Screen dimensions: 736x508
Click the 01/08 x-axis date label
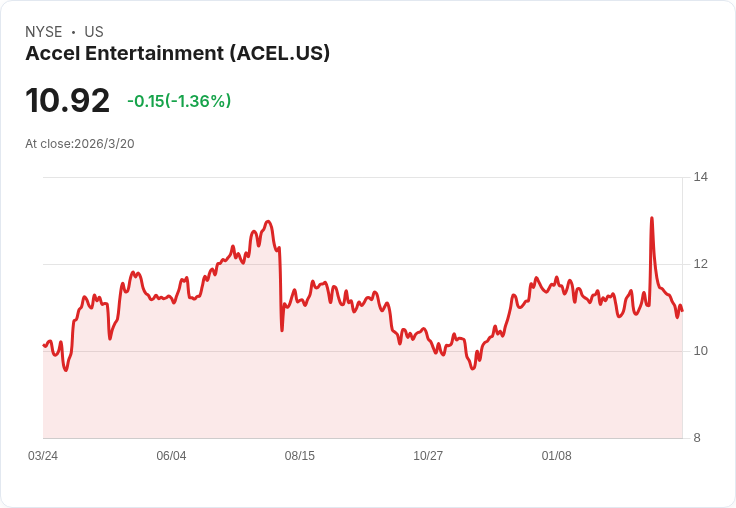click(x=556, y=455)
